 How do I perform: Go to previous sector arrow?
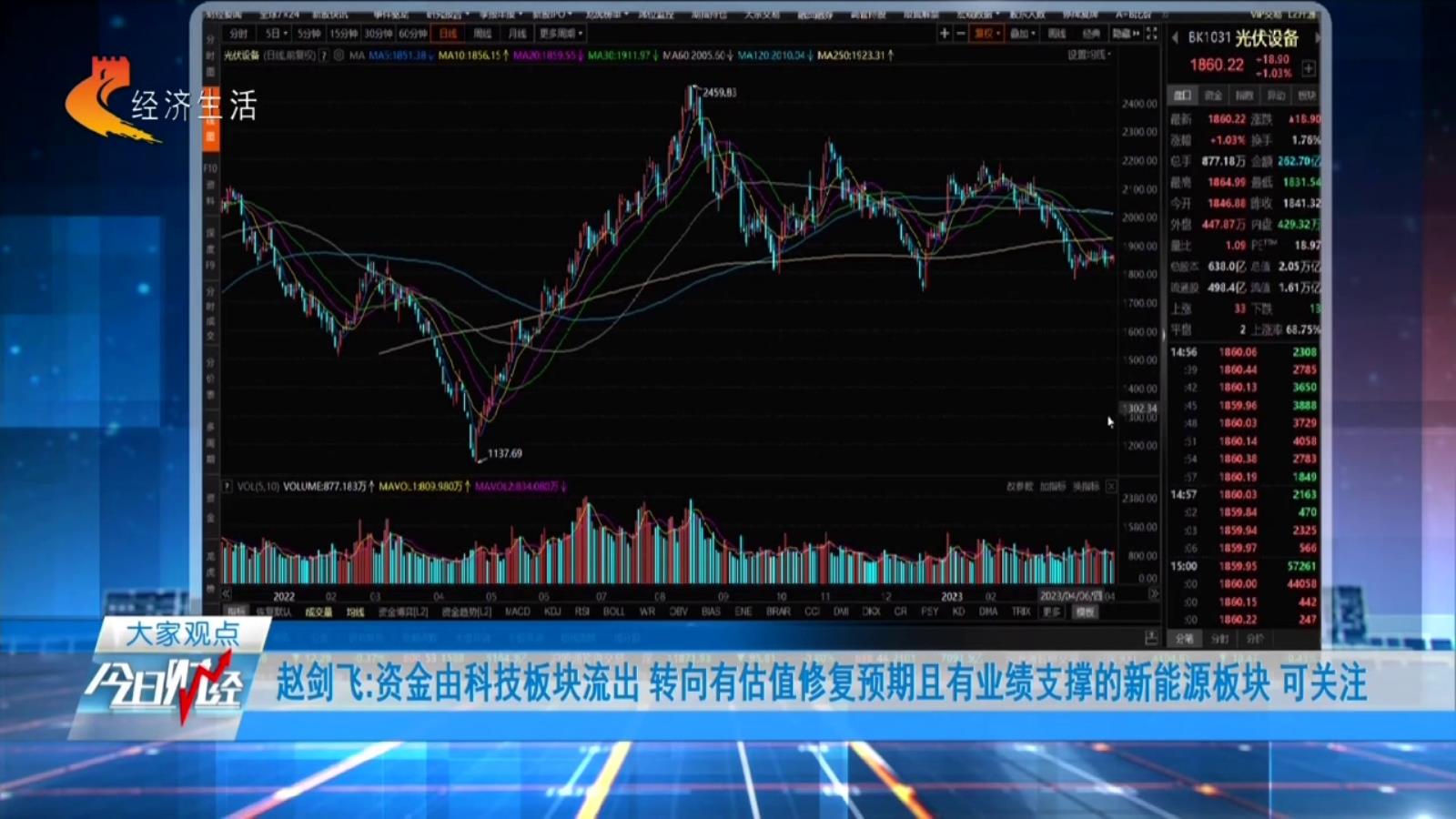tap(1175, 38)
